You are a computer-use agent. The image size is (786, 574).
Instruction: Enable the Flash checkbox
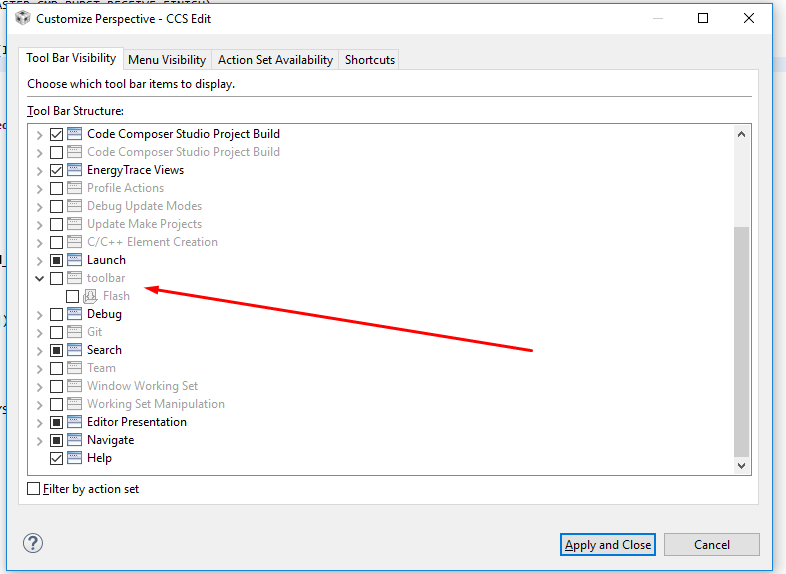tap(72, 296)
